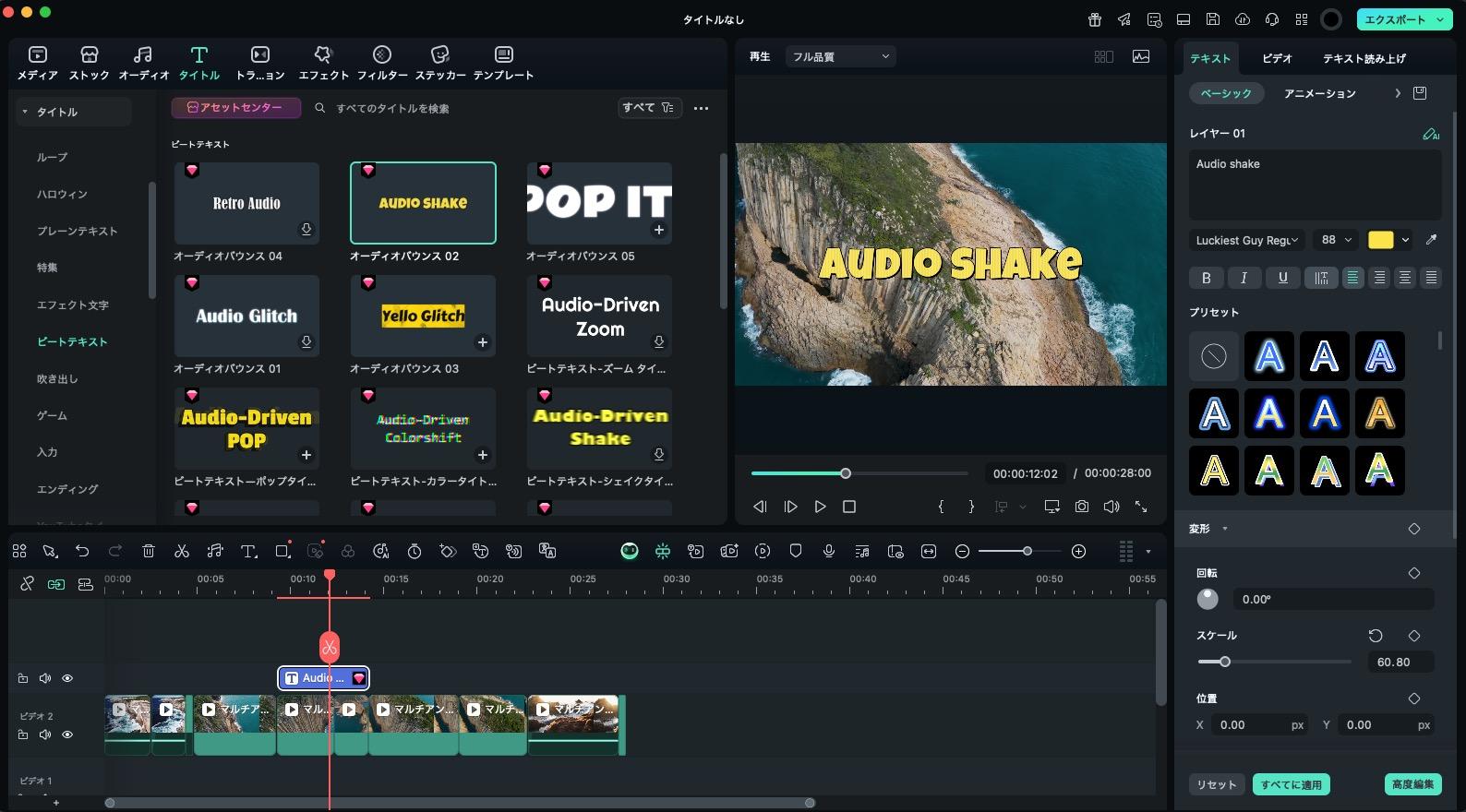Open the テキスト読み上げ tab
The width and height of the screenshot is (1466, 812).
point(1364,58)
